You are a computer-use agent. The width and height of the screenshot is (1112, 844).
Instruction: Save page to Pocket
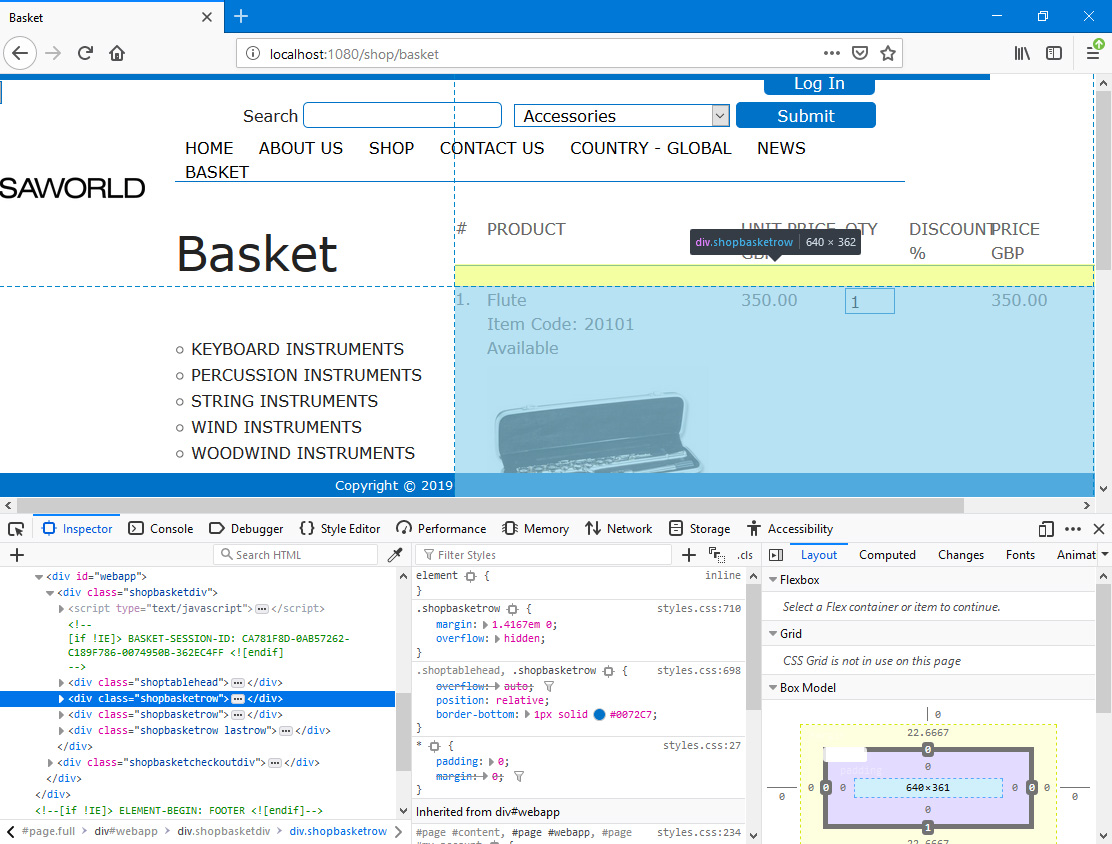click(860, 53)
